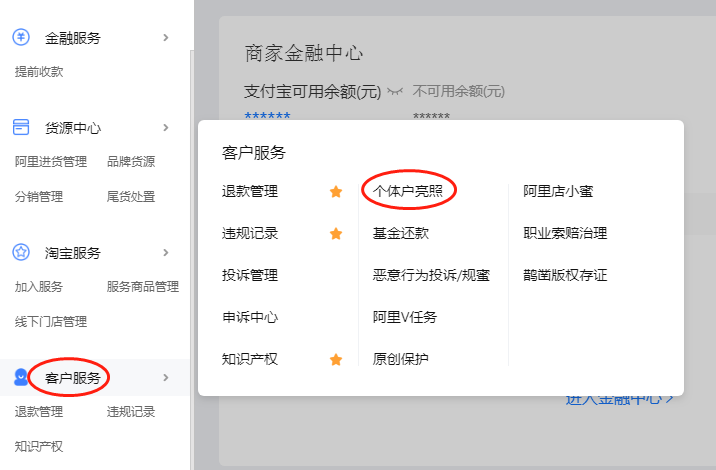The height and width of the screenshot is (470, 716).
Task: Click 知识产权 link under sidebar 客户服务
Action: click(39, 446)
